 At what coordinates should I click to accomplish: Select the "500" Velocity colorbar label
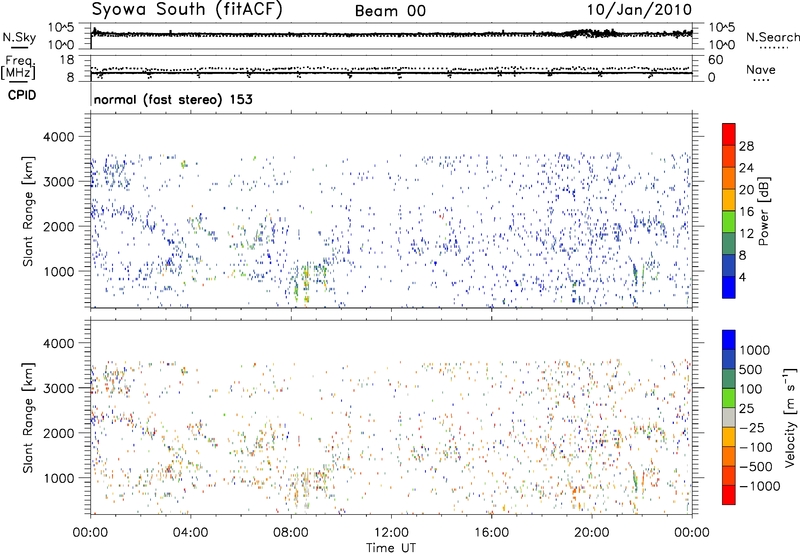click(x=751, y=370)
